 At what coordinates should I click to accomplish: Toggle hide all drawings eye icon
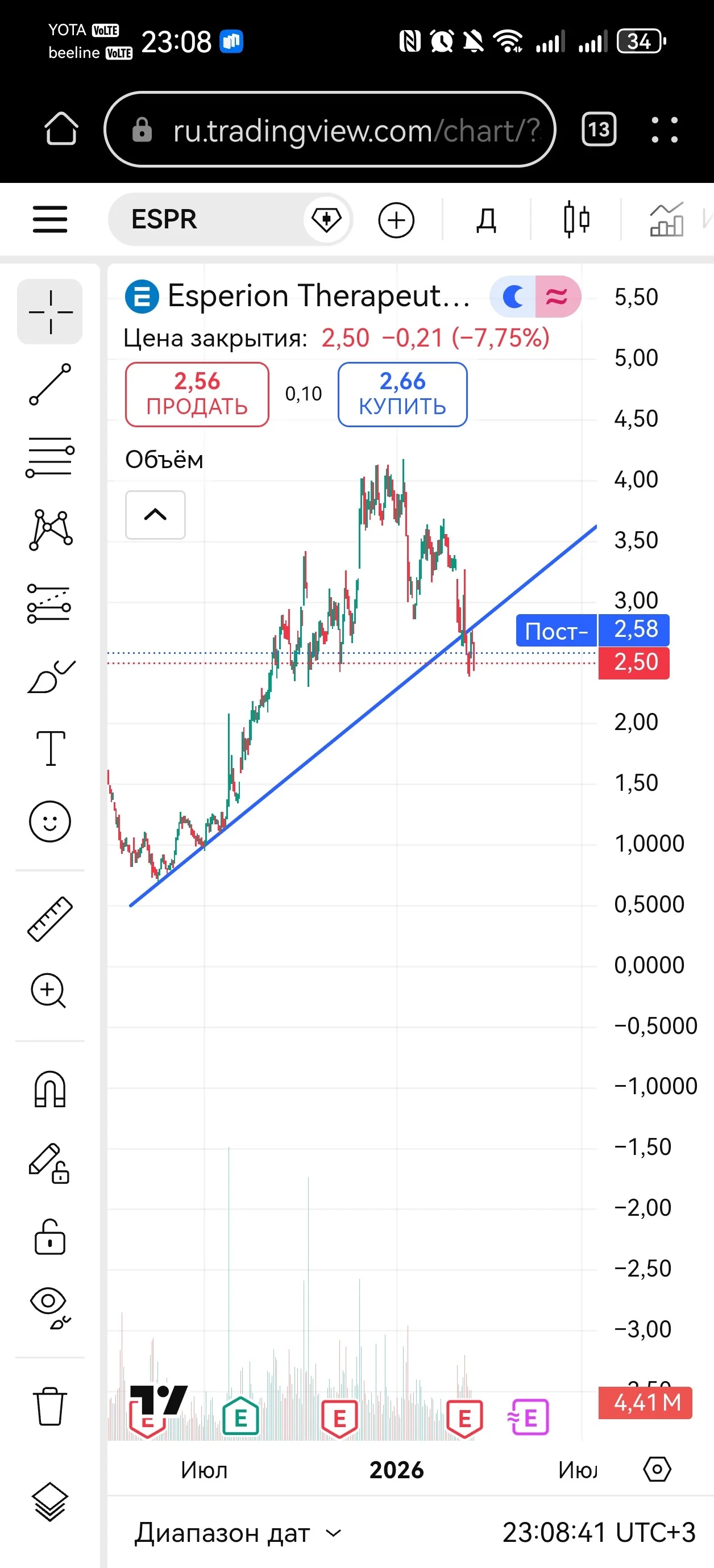(50, 1309)
